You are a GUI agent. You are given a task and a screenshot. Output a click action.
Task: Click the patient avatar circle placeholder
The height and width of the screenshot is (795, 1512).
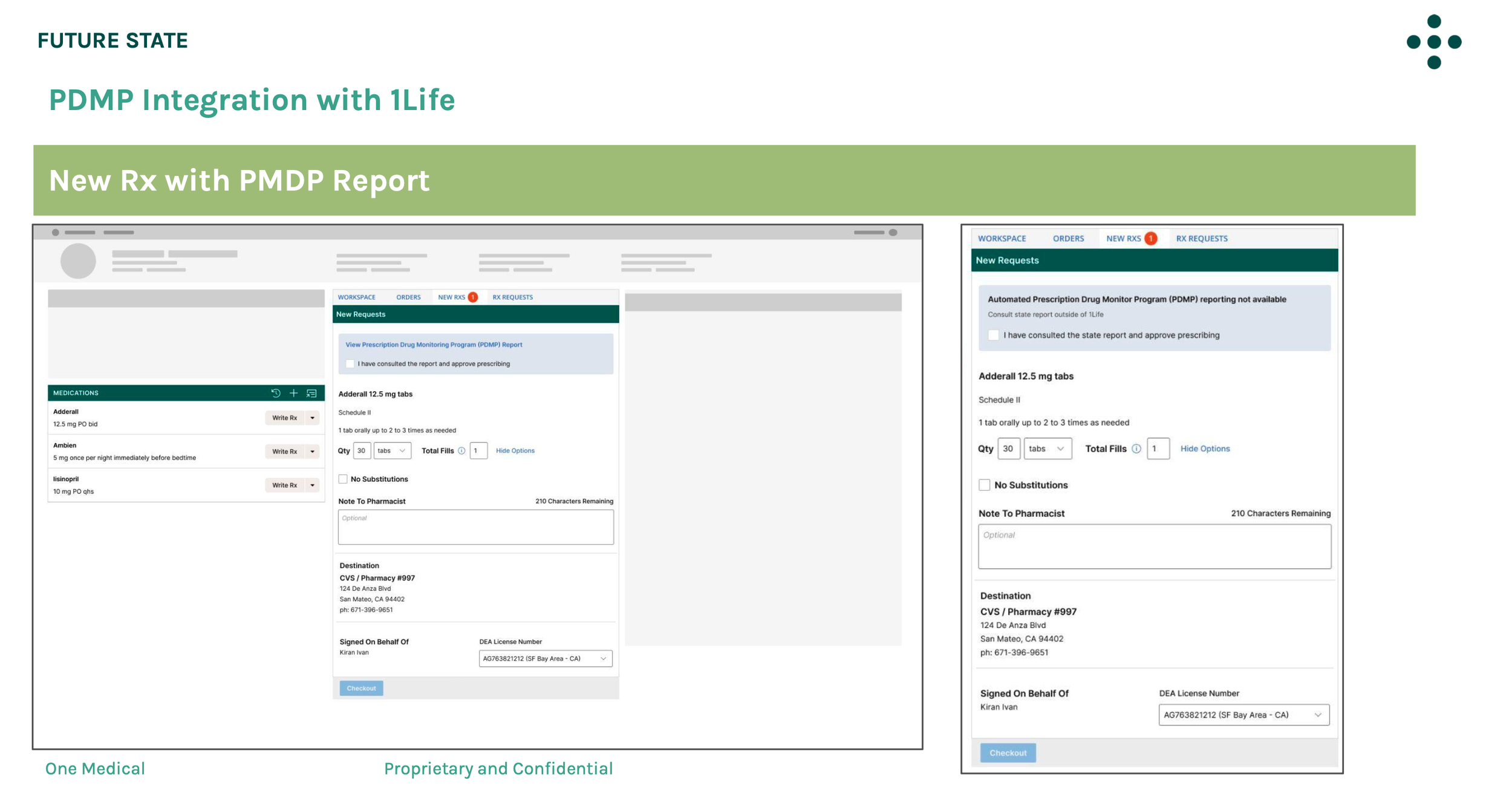pyautogui.click(x=78, y=261)
